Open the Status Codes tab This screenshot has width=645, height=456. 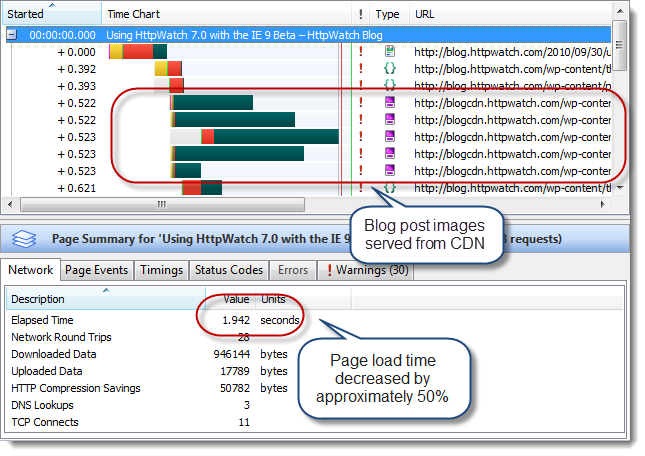click(229, 270)
